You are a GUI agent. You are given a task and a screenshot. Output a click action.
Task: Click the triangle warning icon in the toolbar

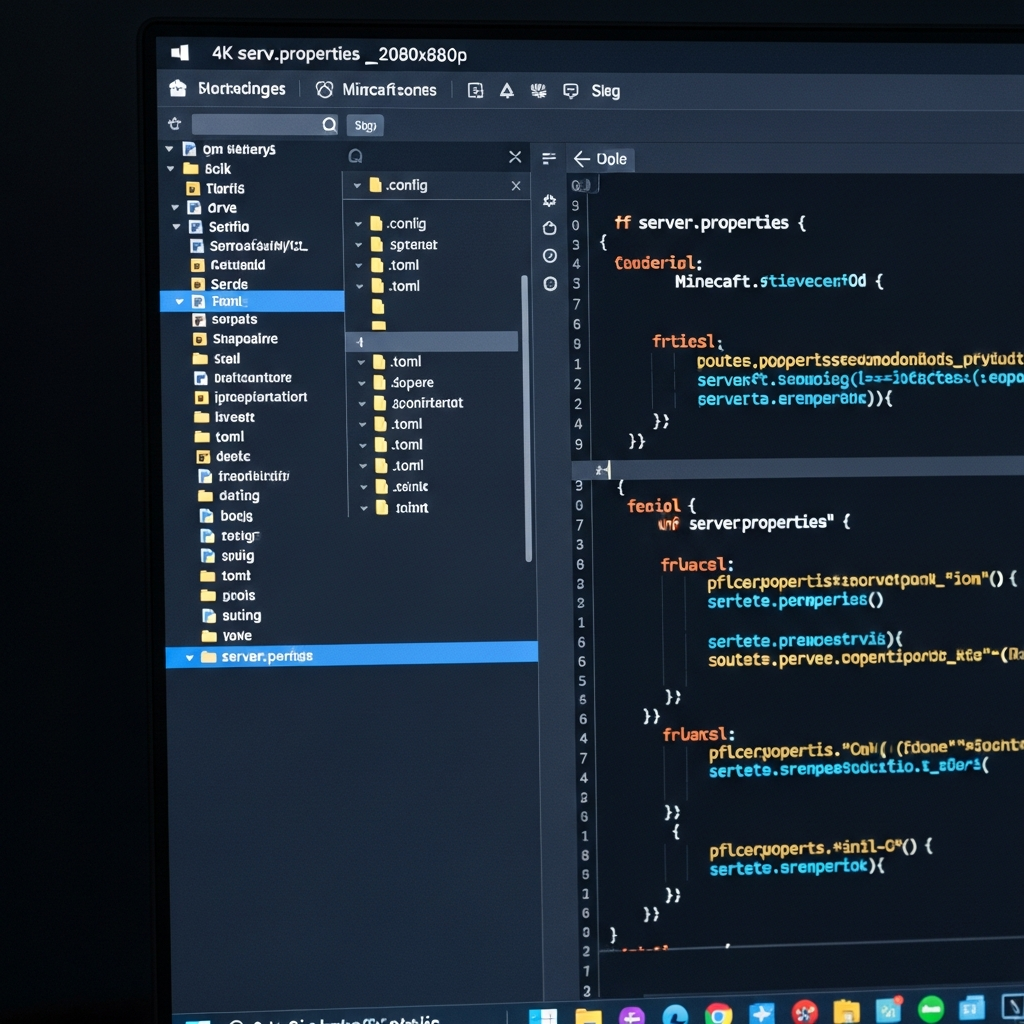[x=507, y=90]
